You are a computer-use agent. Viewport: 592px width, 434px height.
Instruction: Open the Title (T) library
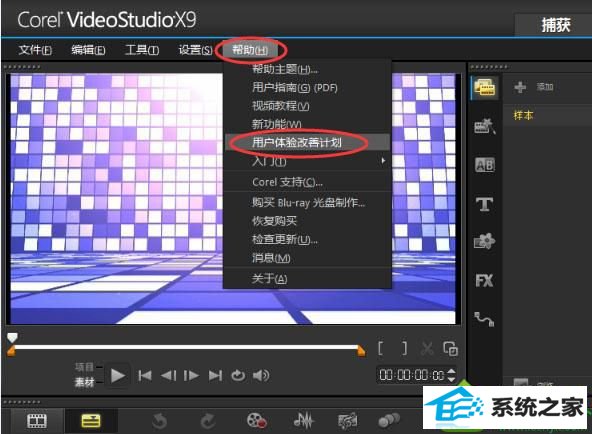(x=484, y=204)
